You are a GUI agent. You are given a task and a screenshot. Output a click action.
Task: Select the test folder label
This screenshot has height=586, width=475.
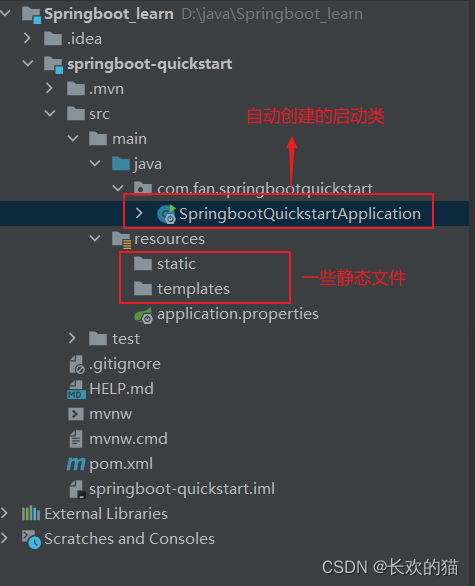(126, 339)
